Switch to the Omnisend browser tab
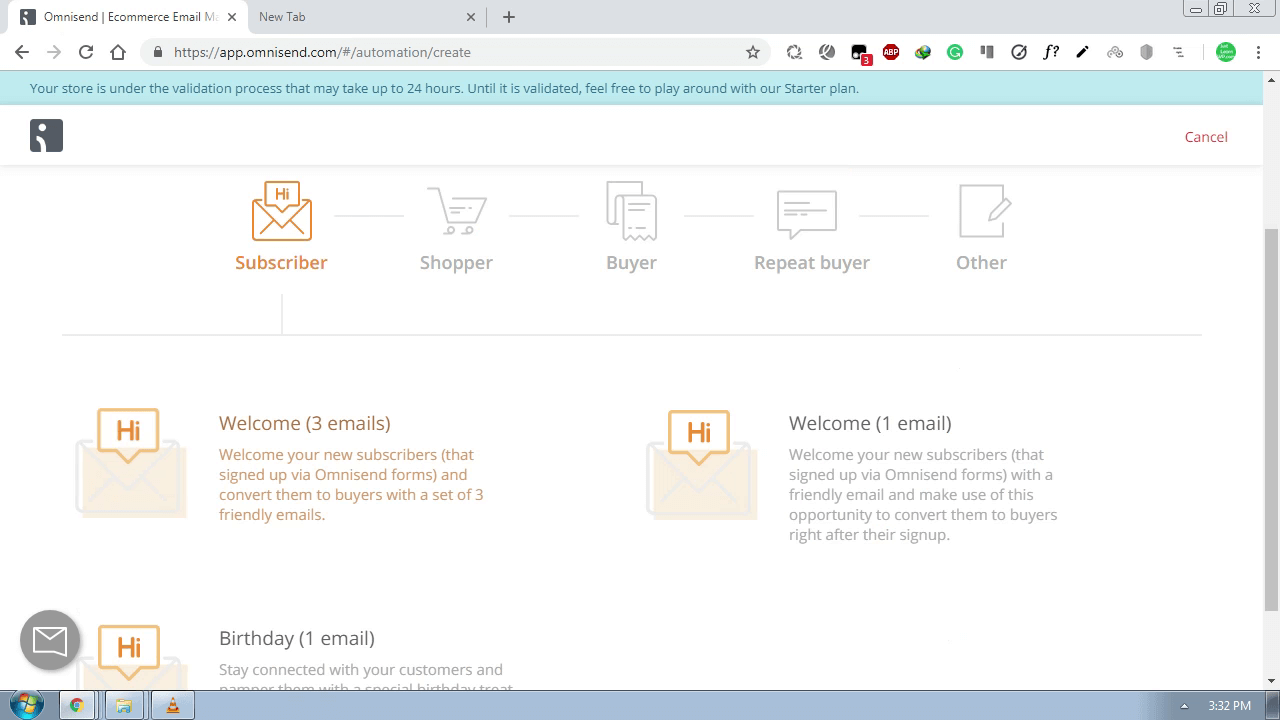 coord(130,17)
